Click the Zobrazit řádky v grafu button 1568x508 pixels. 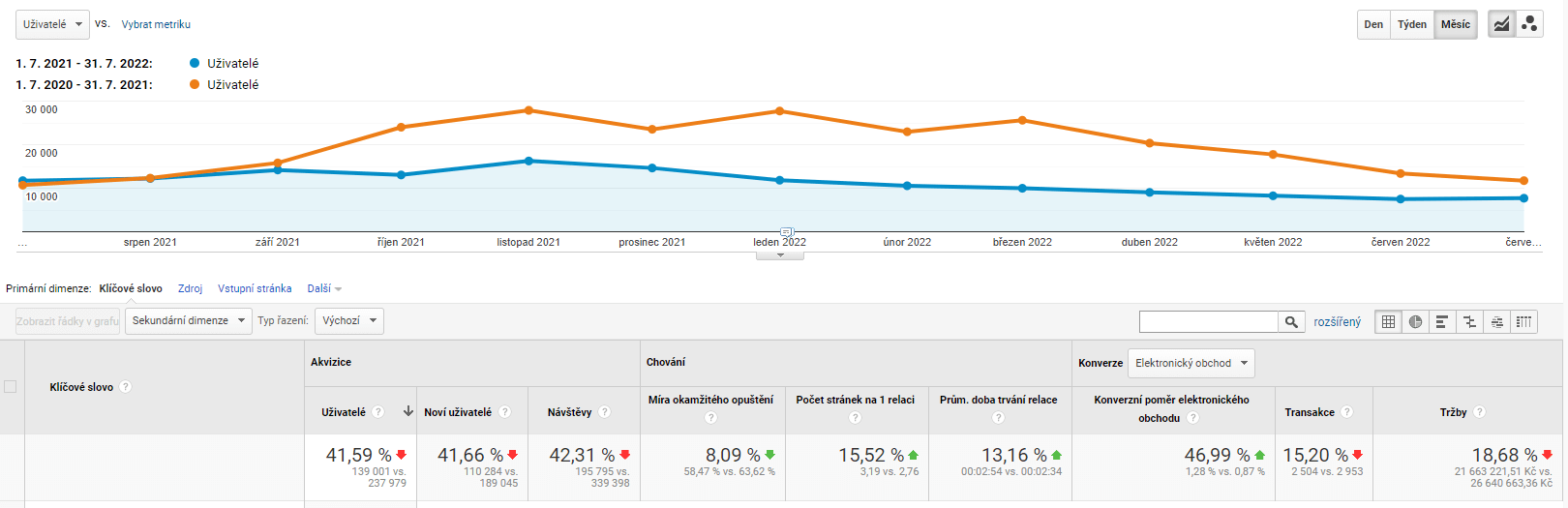click(68, 321)
